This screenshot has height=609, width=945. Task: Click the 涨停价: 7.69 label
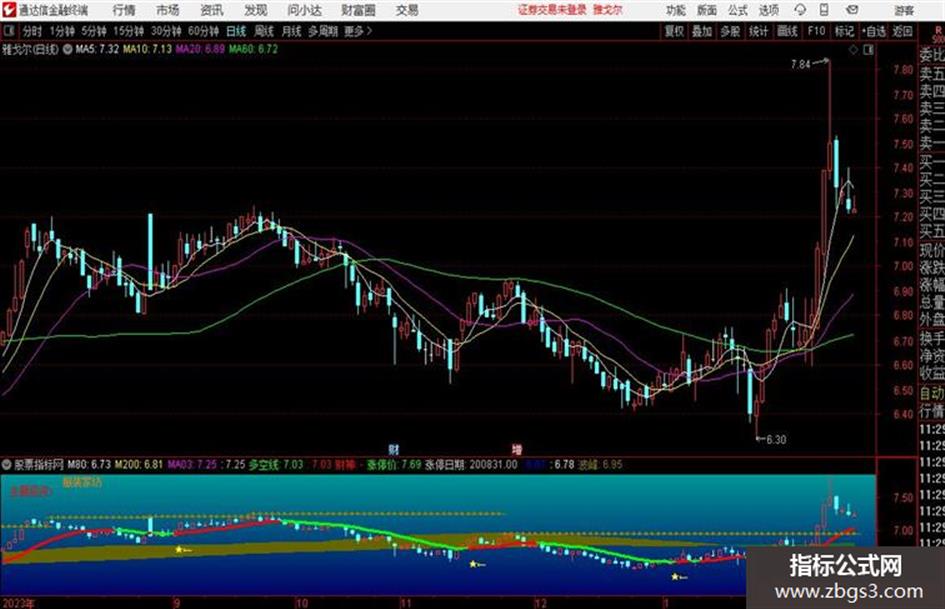click(x=394, y=465)
